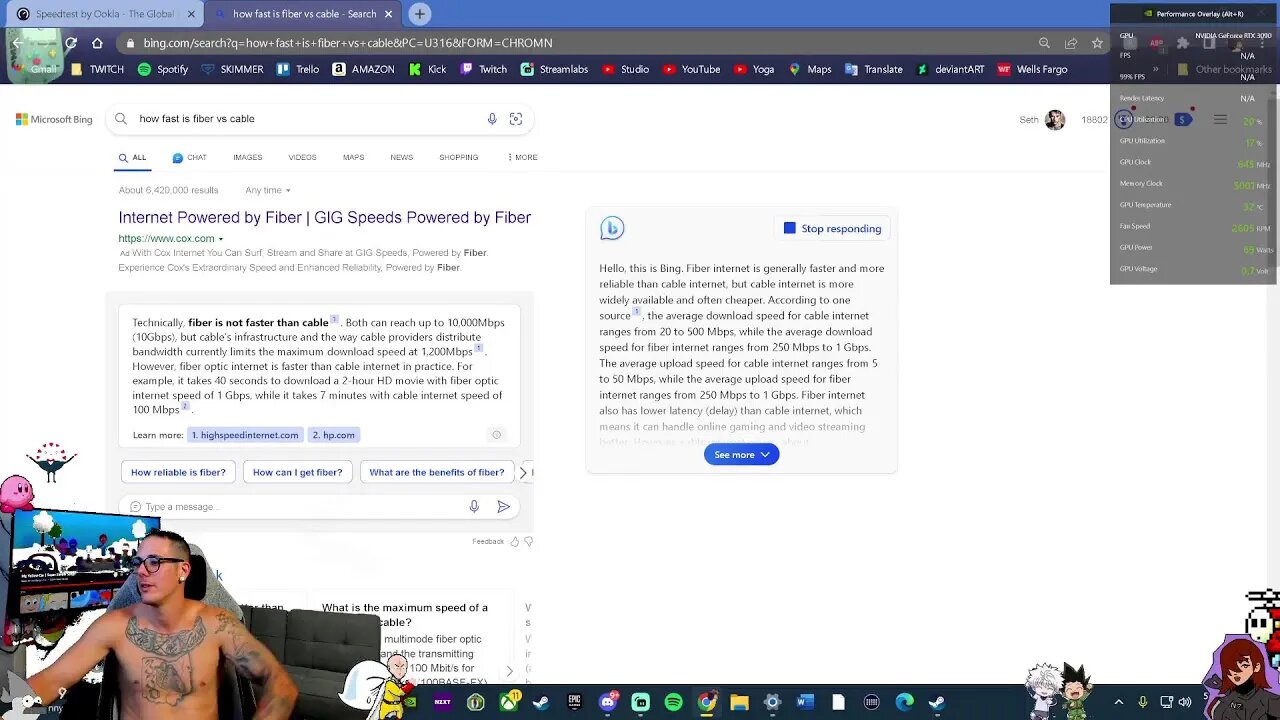Open Internet Powered by Fiber ad headline
The image size is (1280, 720).
(x=325, y=217)
